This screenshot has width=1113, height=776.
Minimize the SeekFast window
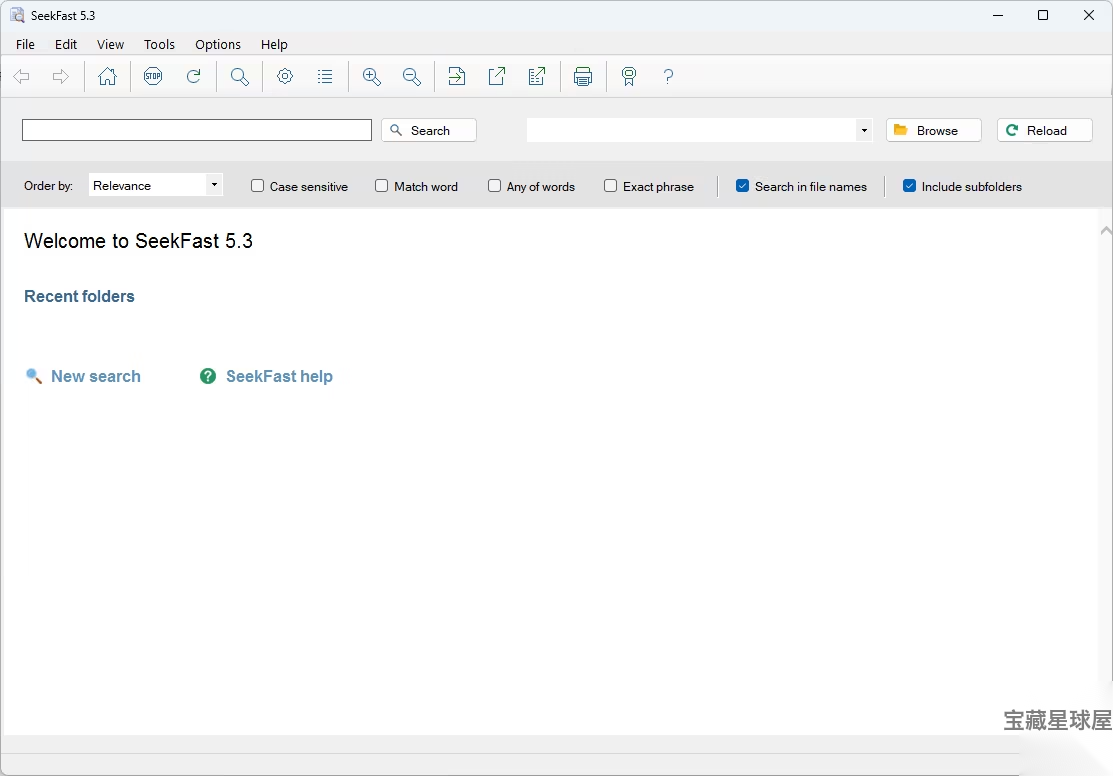(x=998, y=15)
